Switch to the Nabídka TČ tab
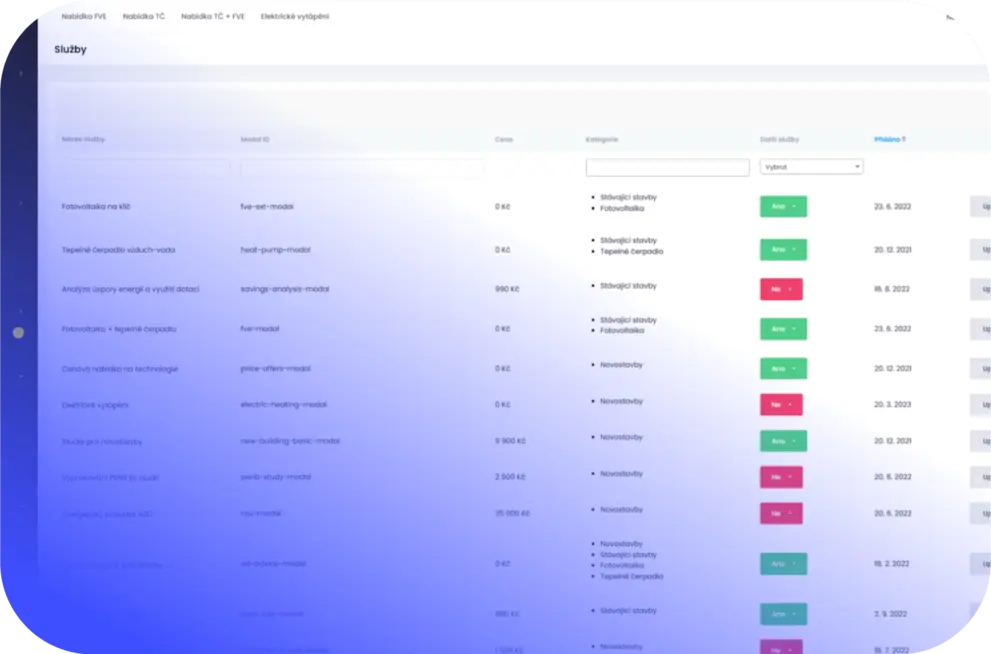 (x=144, y=16)
